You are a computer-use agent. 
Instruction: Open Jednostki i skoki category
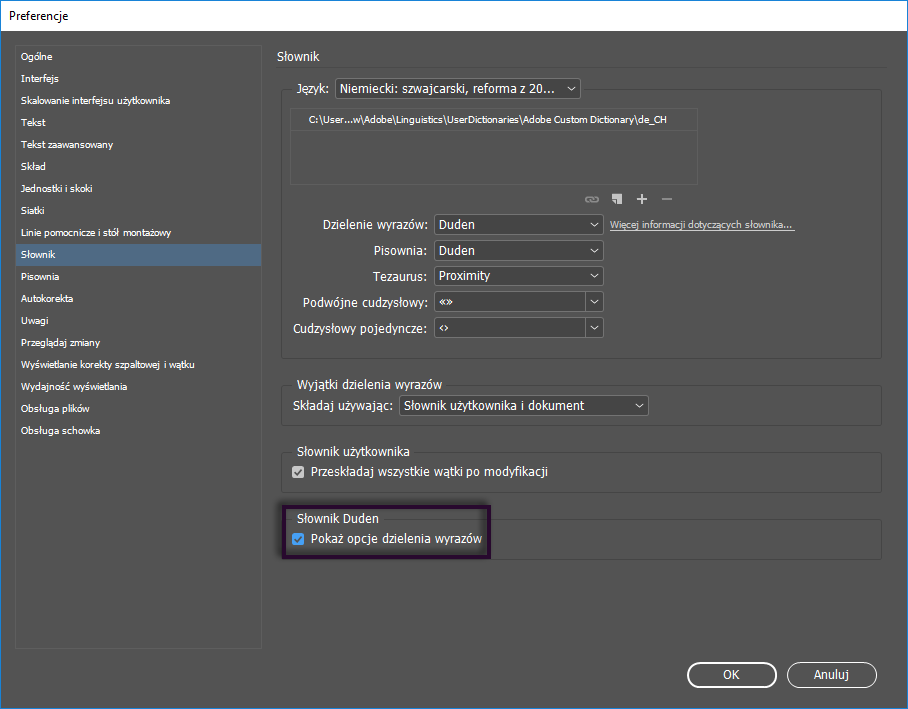pos(138,189)
